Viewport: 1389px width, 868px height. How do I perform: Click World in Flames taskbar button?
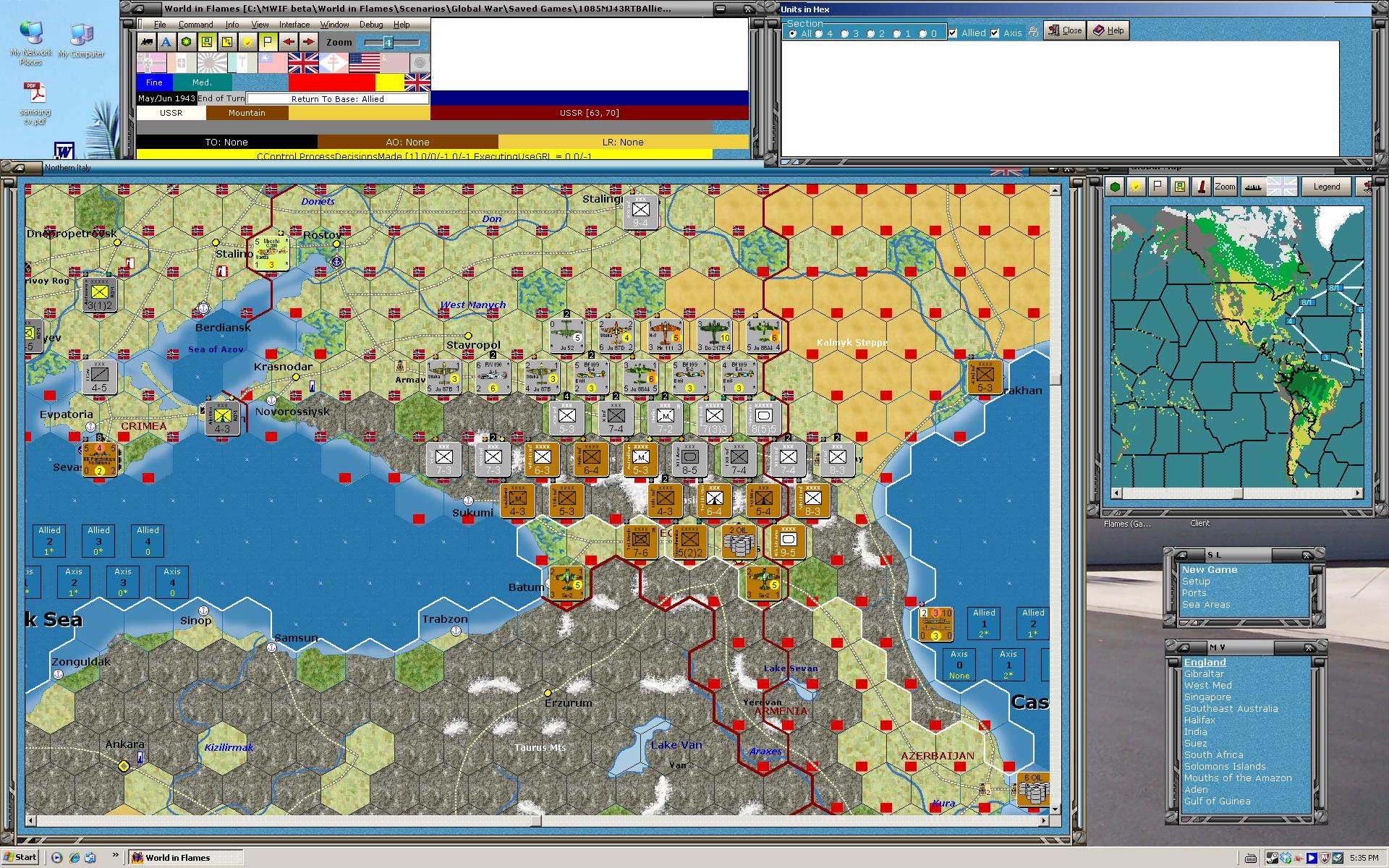point(186,858)
